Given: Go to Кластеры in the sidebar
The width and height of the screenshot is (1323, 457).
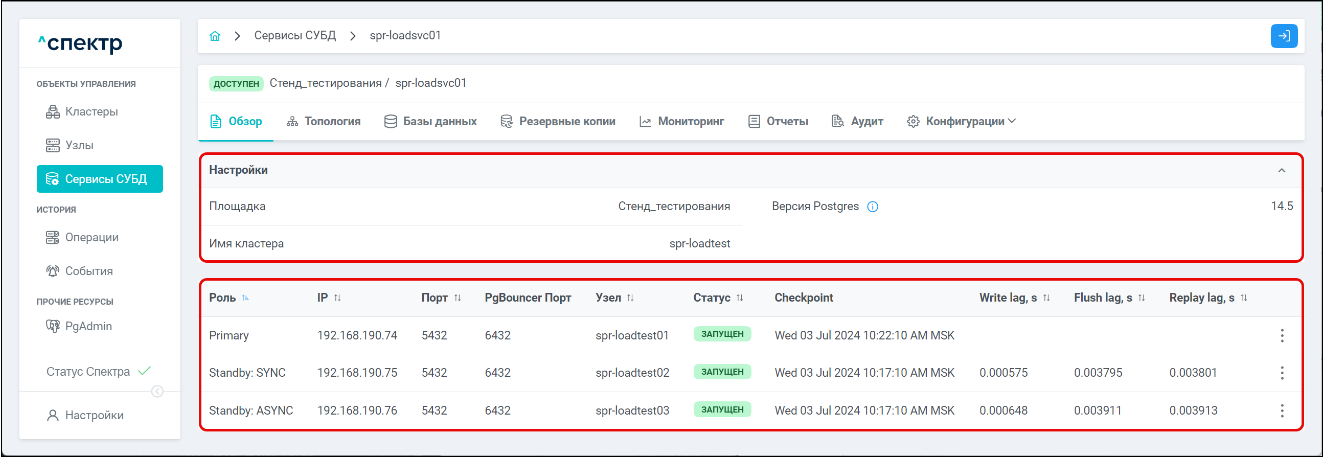Looking at the screenshot, I should point(91,112).
